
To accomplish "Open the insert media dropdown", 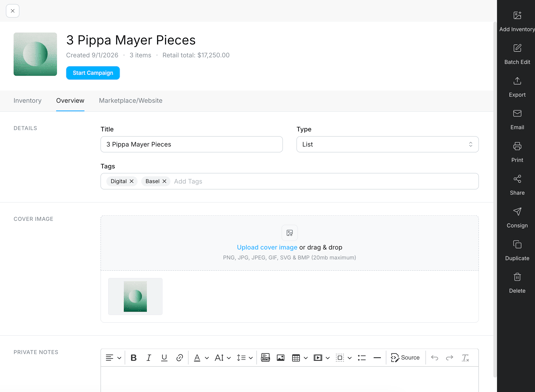I will 322,358.
